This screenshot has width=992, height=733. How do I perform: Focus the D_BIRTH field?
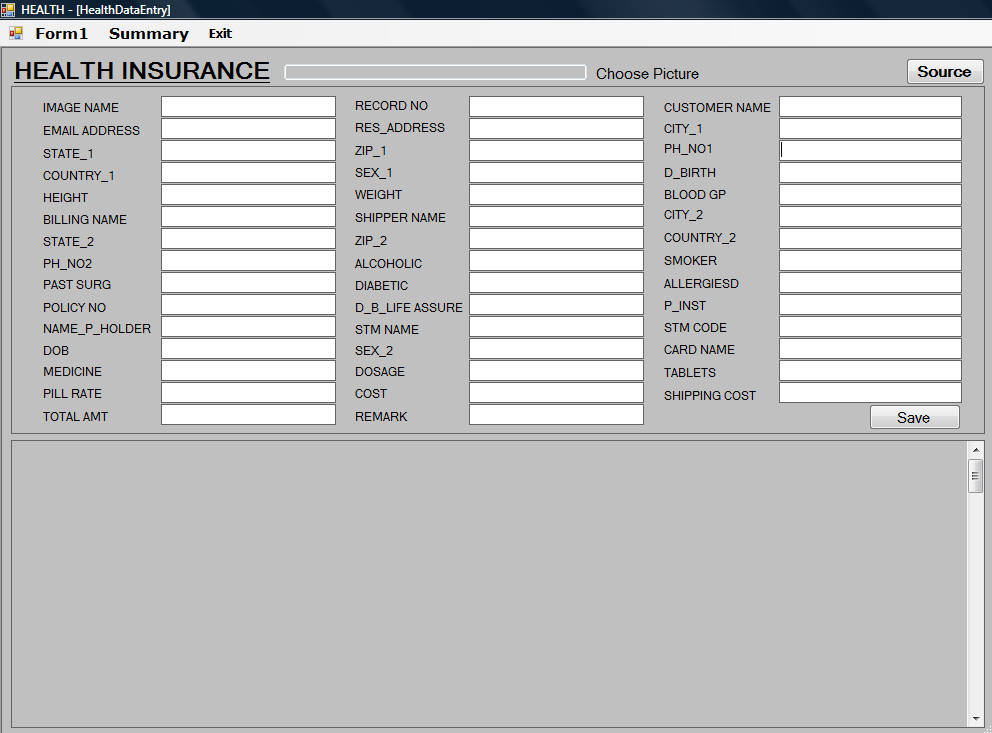[870, 173]
